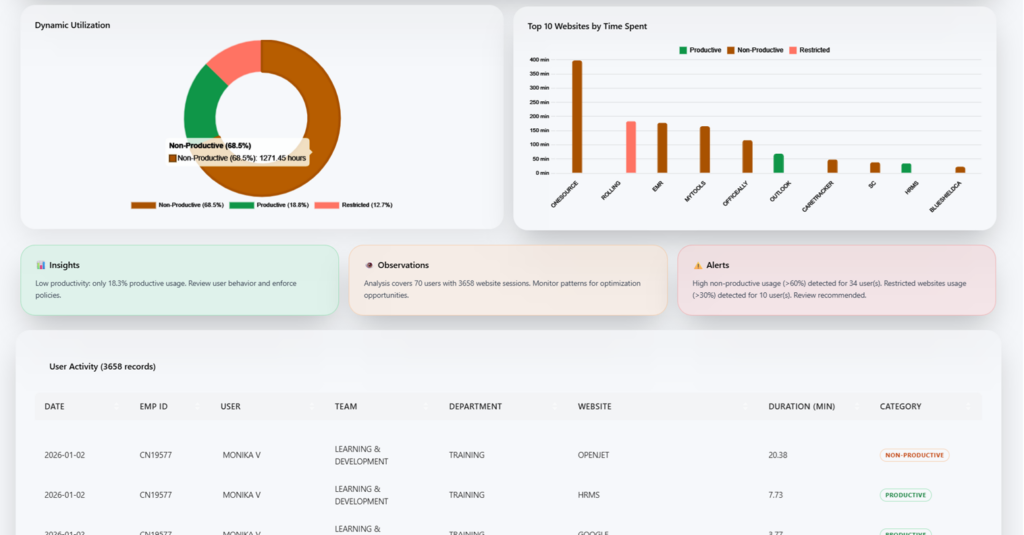This screenshot has width=1024, height=535.
Task: Sort the table by WEBSITE header
Action: pos(594,406)
